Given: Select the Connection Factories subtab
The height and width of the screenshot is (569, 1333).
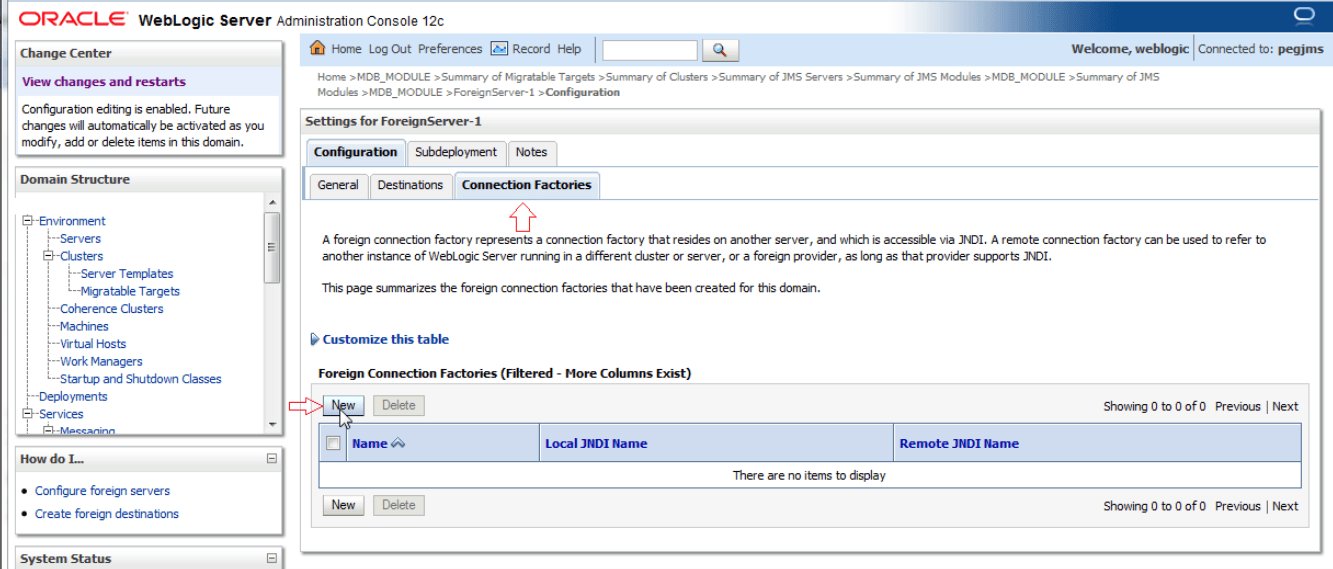Looking at the screenshot, I should click(x=527, y=185).
